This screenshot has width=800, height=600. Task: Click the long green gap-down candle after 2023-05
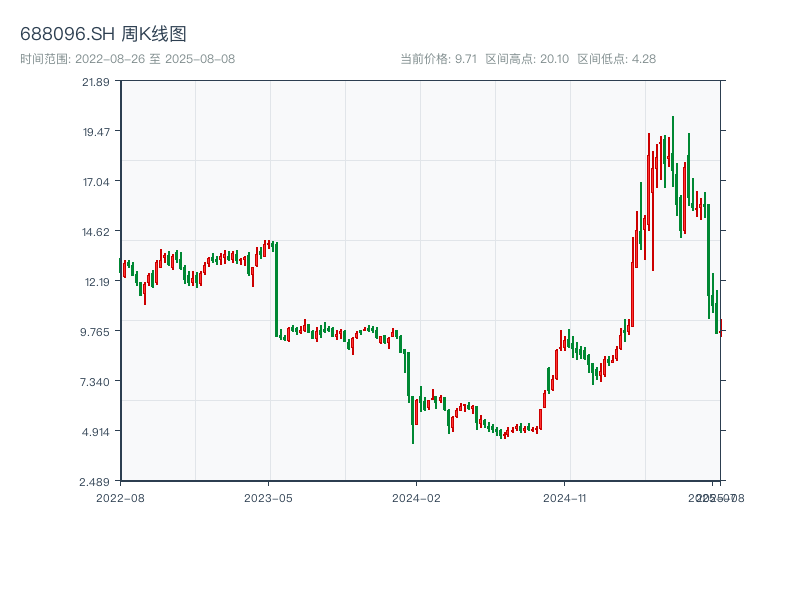(276, 290)
